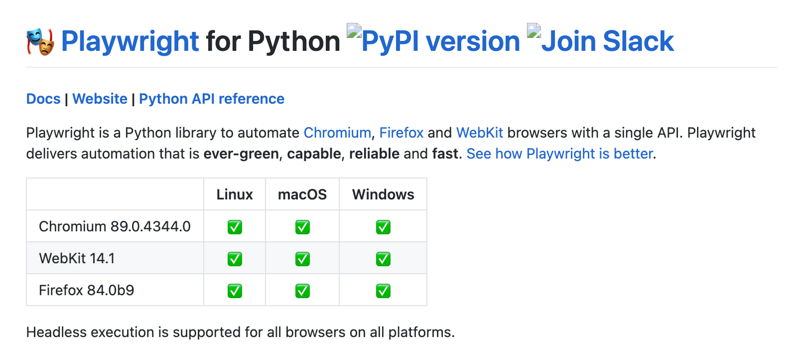
Task: Follow the Chromium link
Action: (x=337, y=133)
